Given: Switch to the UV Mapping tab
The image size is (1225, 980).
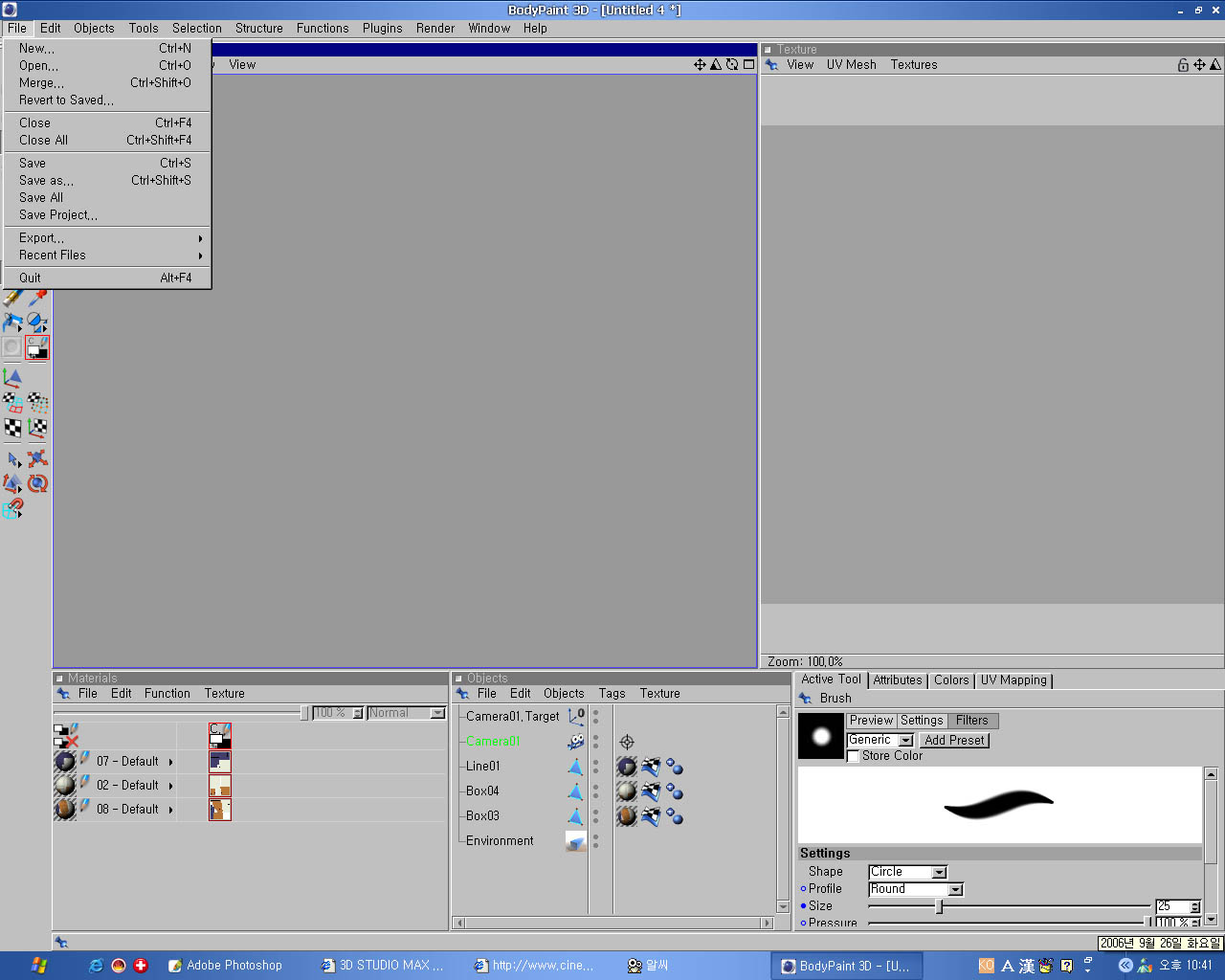Looking at the screenshot, I should pos(1013,680).
